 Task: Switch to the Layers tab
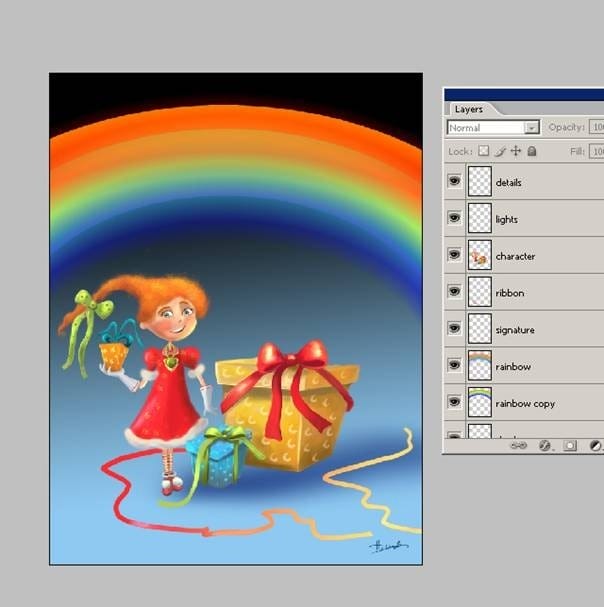point(469,109)
